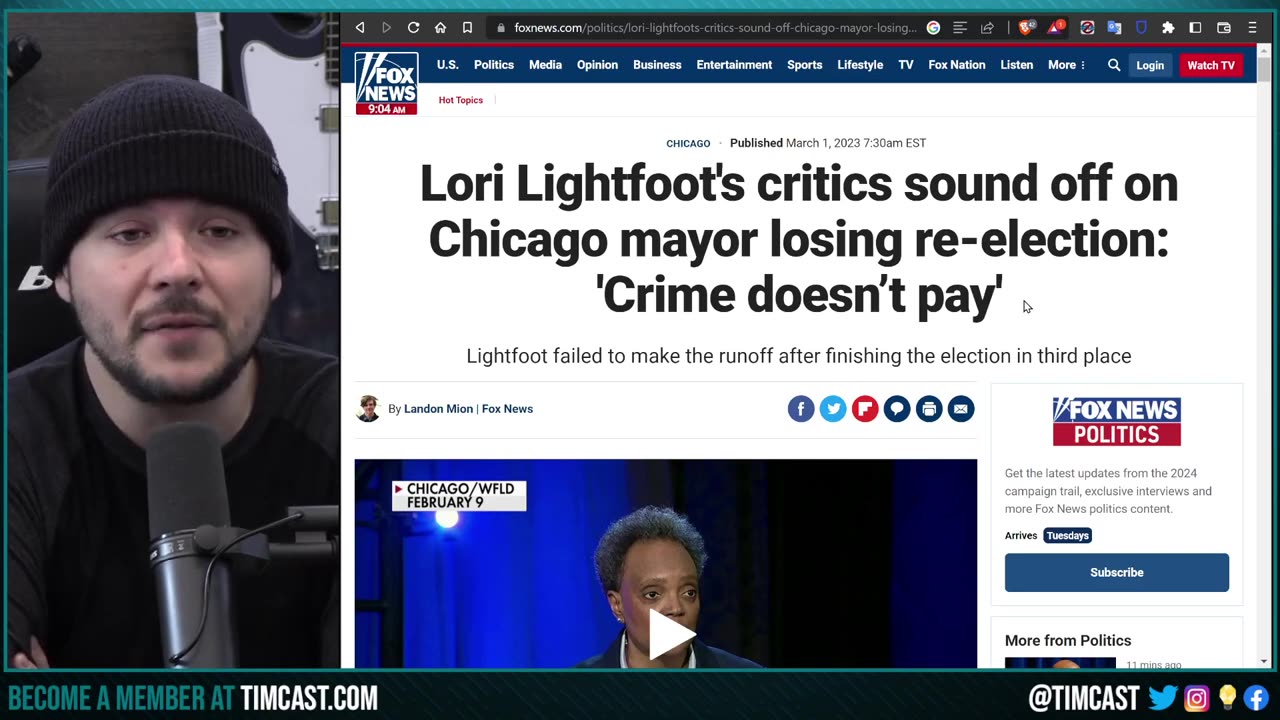
Task: Open the Media section
Action: pos(545,65)
